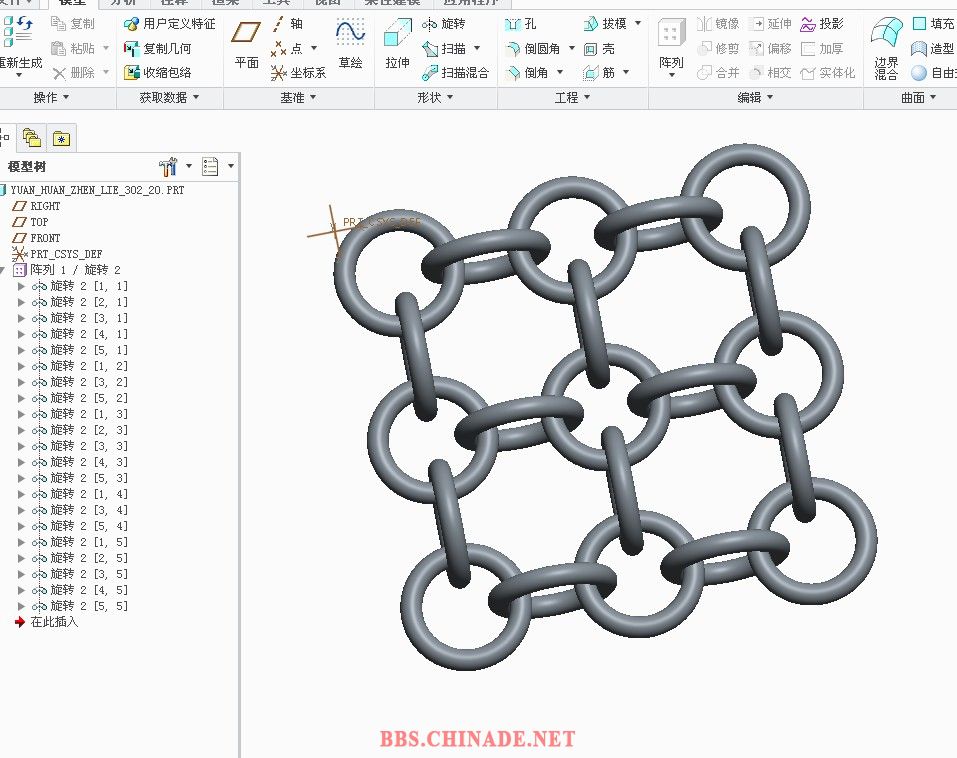Select the 平面 (Plane) datum tool
957x758 pixels.
pos(247,45)
